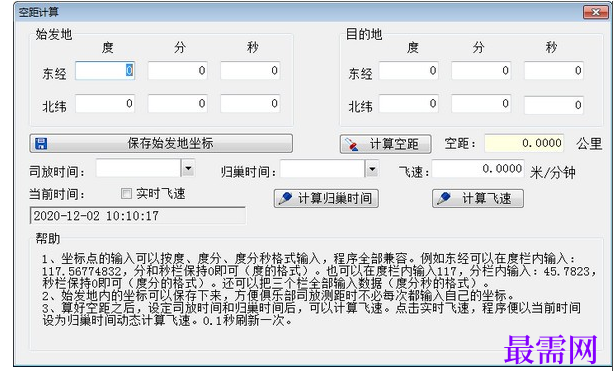Click the 保存始发地坐标 button
Image resolution: width=616 pixels, height=381 pixels.
(161, 143)
